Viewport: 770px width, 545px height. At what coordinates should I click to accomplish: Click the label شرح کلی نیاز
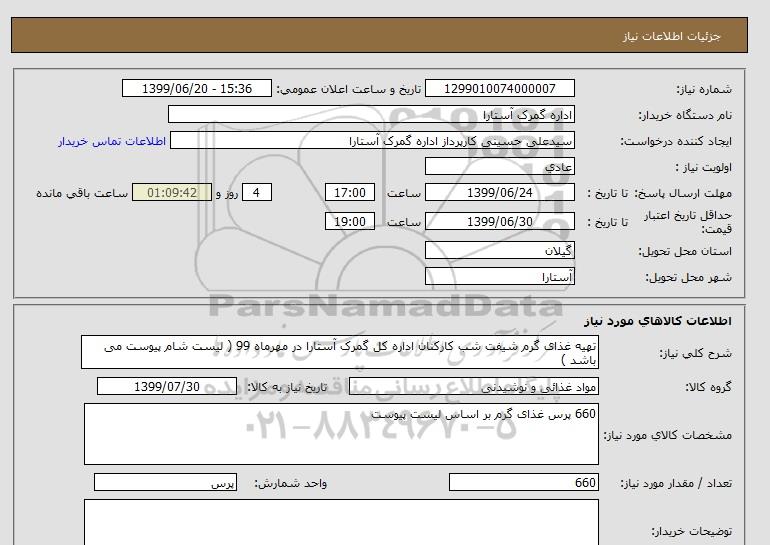coord(695,353)
